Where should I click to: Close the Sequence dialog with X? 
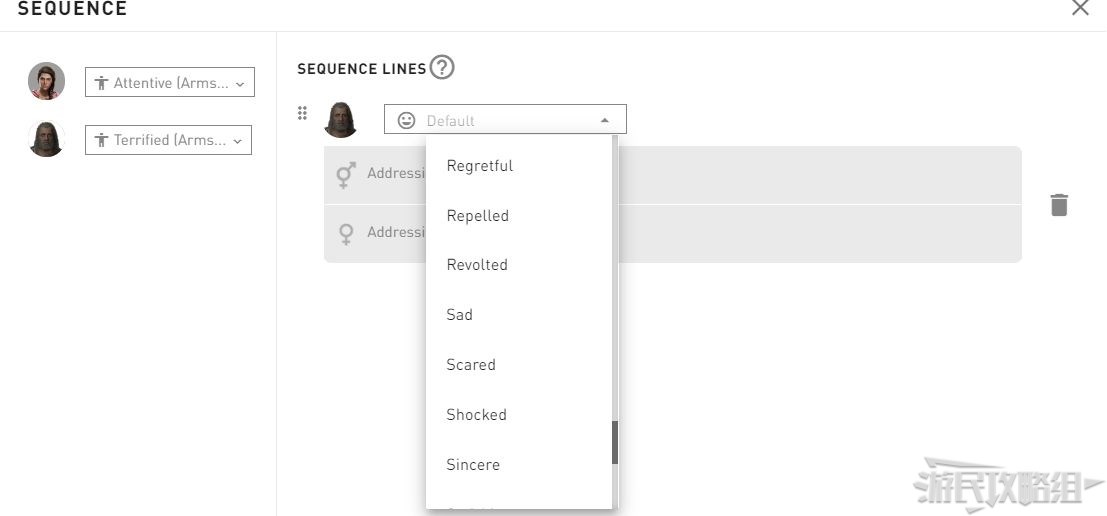[x=1080, y=8]
